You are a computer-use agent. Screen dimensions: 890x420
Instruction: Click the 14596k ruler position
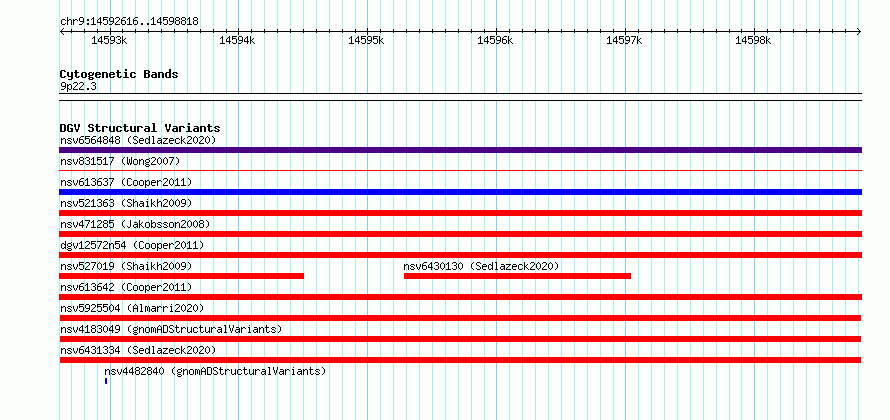[x=496, y=40]
